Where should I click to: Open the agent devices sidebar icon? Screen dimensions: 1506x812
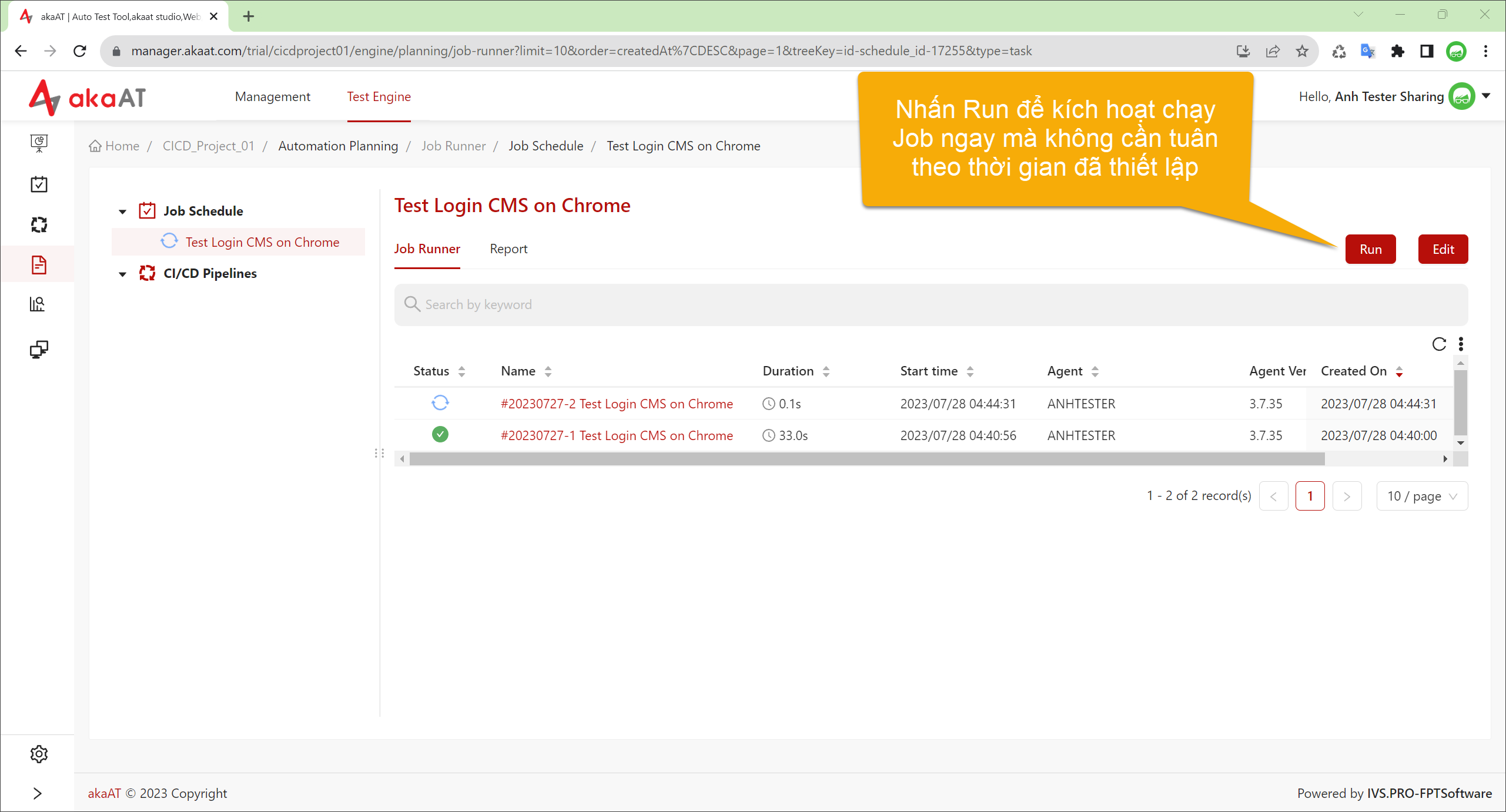click(x=39, y=350)
